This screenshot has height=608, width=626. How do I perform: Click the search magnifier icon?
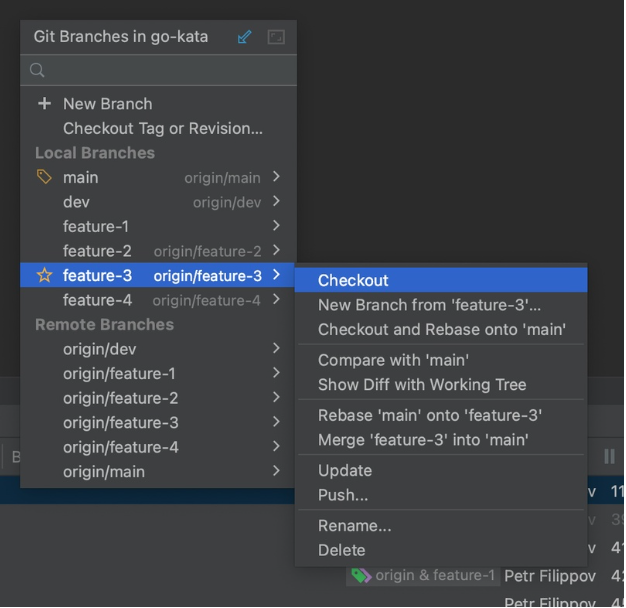pyautogui.click(x=38, y=70)
